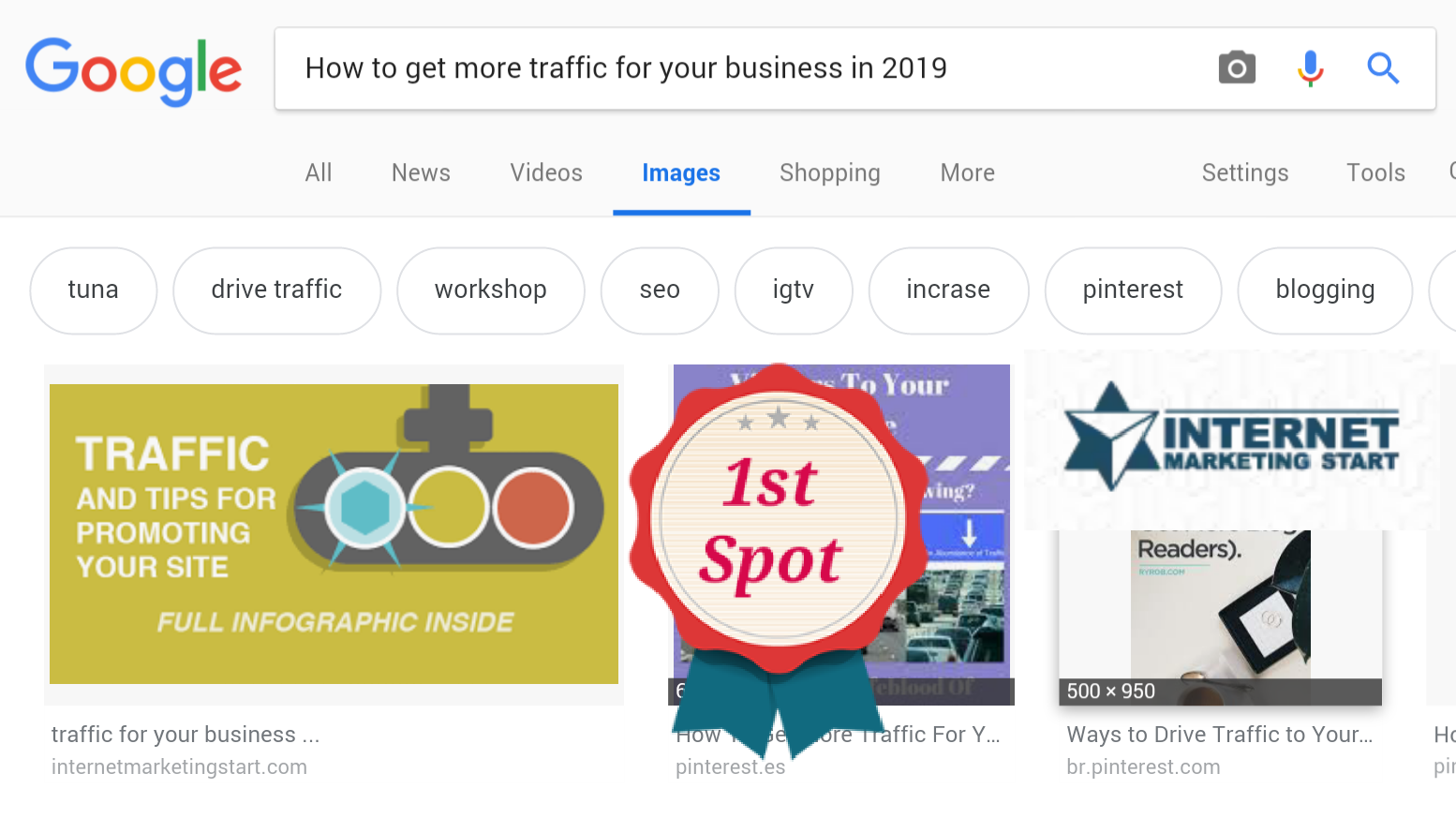Open the Shopping tab
This screenshot has height=818, width=1456.
click(830, 172)
